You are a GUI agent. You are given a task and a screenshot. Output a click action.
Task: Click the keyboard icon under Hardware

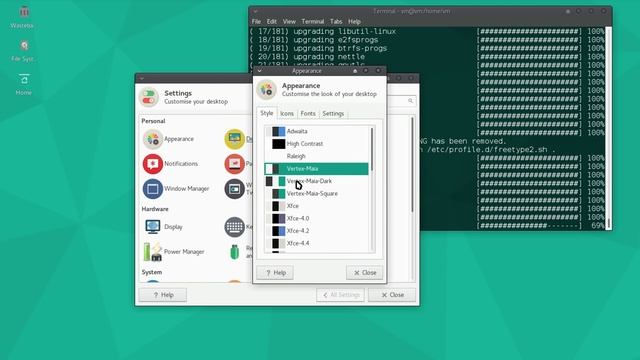coord(234,227)
